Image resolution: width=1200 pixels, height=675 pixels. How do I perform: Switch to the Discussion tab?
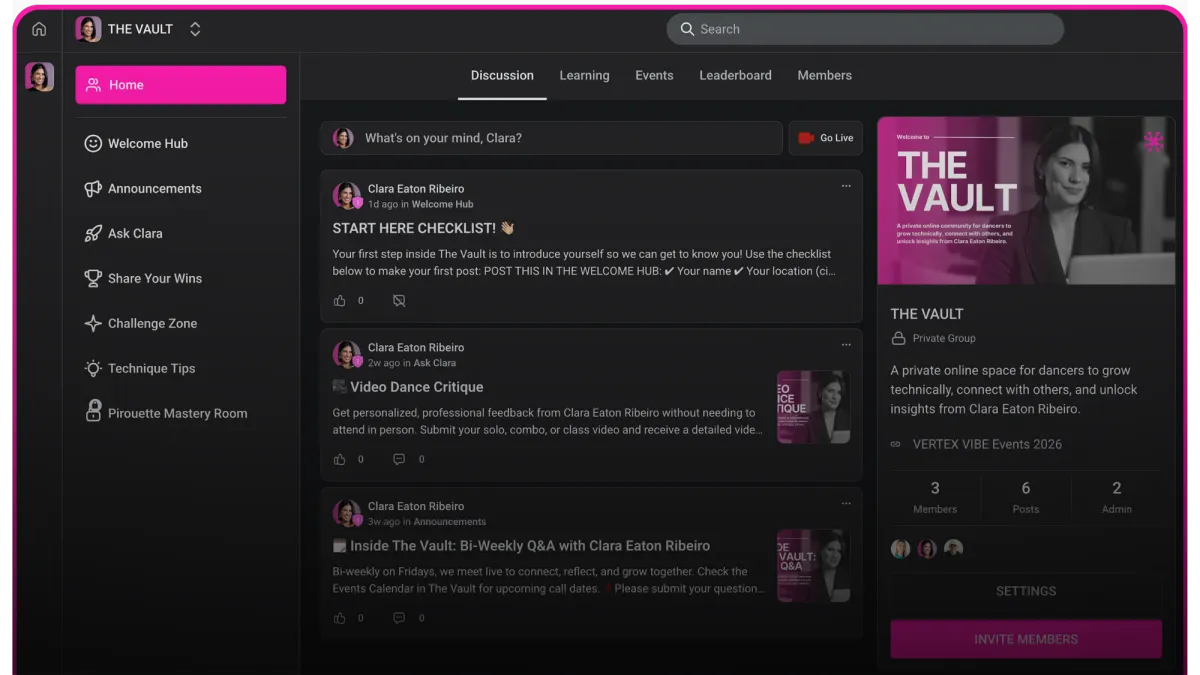coord(502,75)
